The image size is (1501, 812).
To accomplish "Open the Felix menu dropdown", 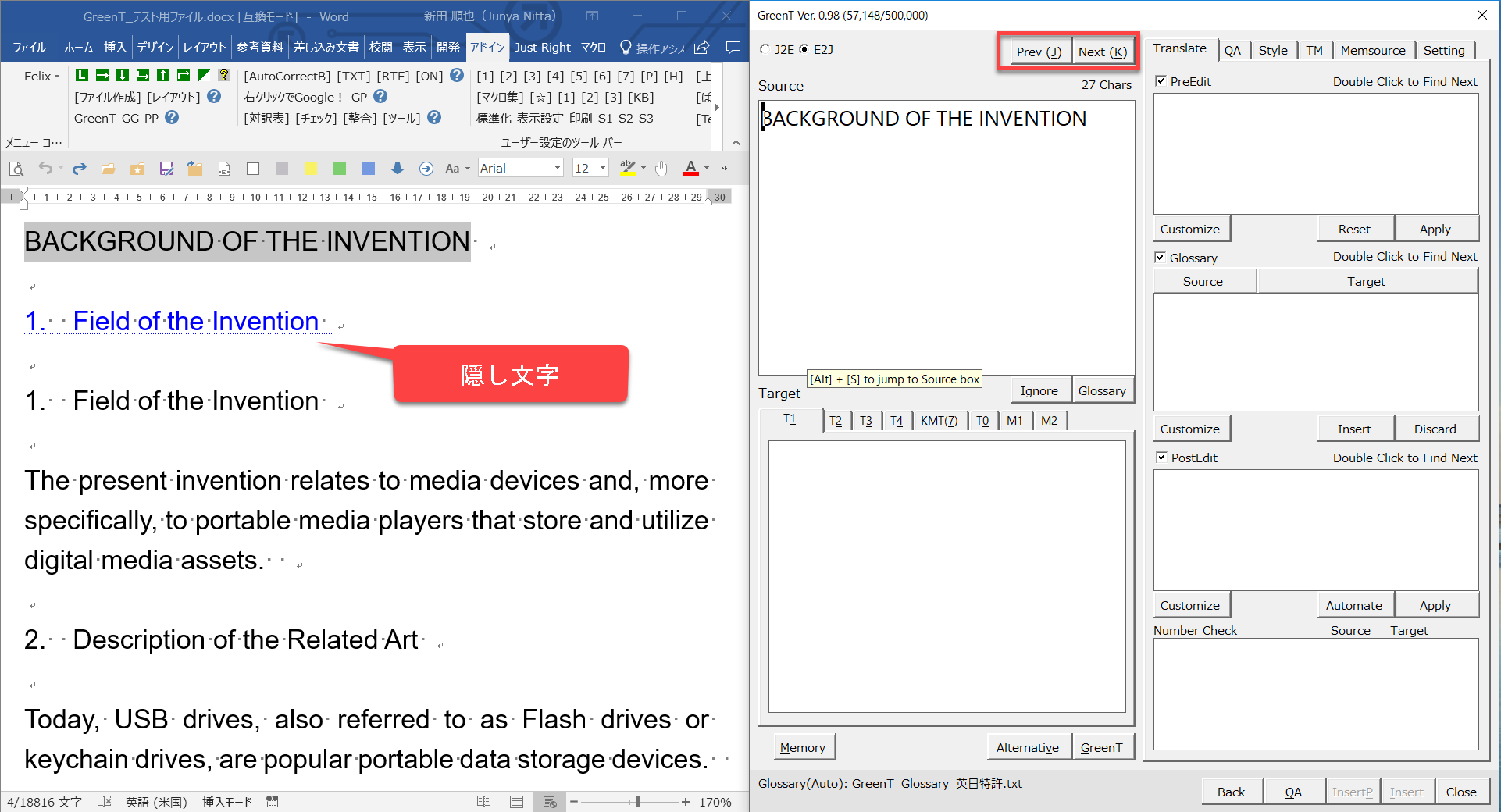I will (x=41, y=77).
